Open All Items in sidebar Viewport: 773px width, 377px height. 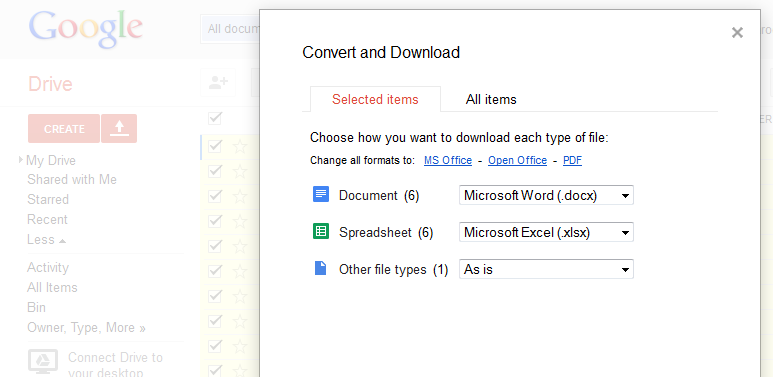point(52,287)
